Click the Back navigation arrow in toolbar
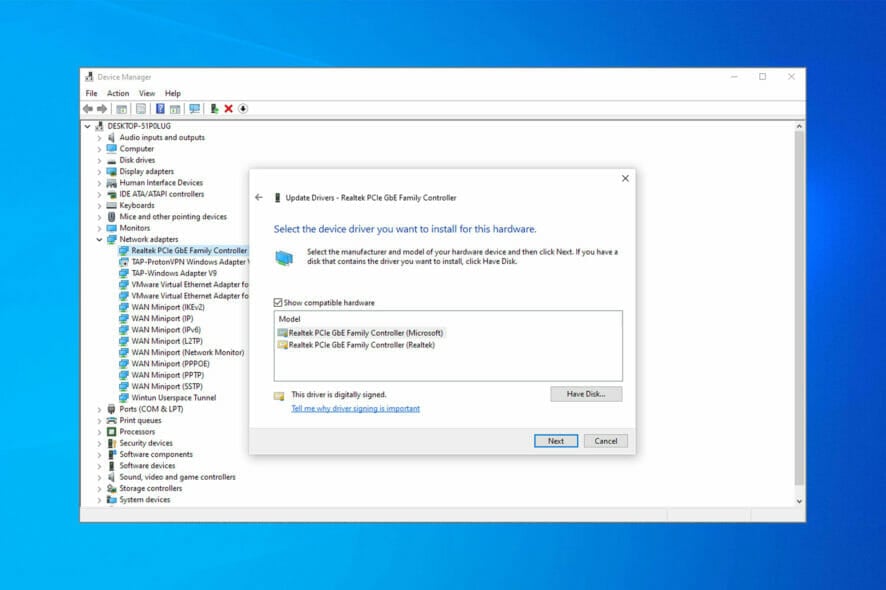Screen dimensions: 886x590 [x=88, y=109]
